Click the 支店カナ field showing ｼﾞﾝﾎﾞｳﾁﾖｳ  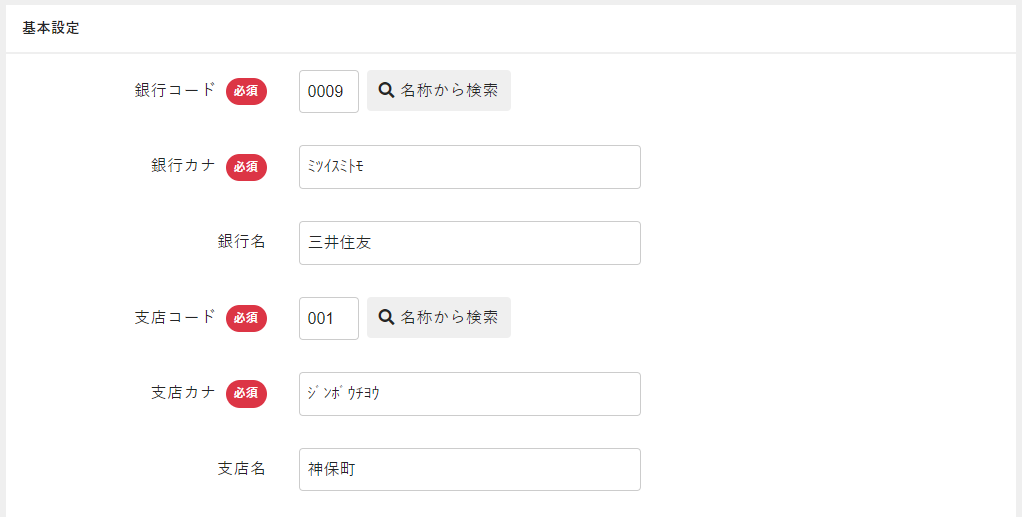click(469, 394)
